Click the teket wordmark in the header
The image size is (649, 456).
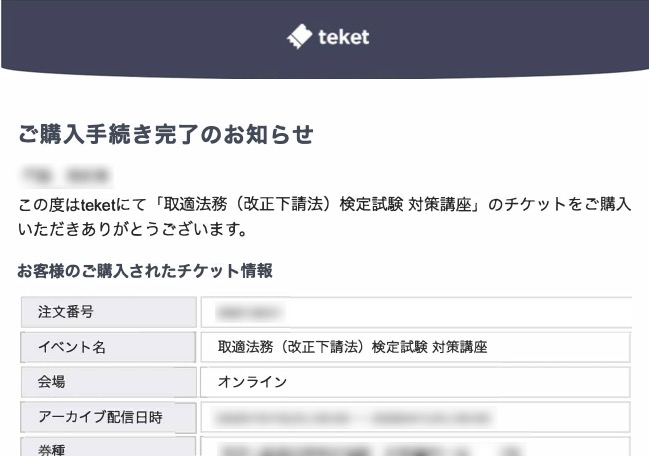[343, 37]
